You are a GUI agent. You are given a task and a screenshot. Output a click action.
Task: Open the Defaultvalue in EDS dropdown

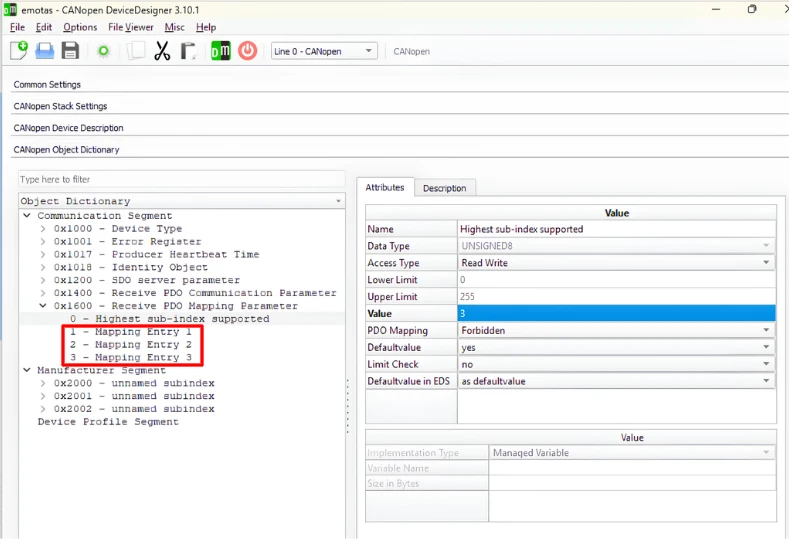[616, 381]
